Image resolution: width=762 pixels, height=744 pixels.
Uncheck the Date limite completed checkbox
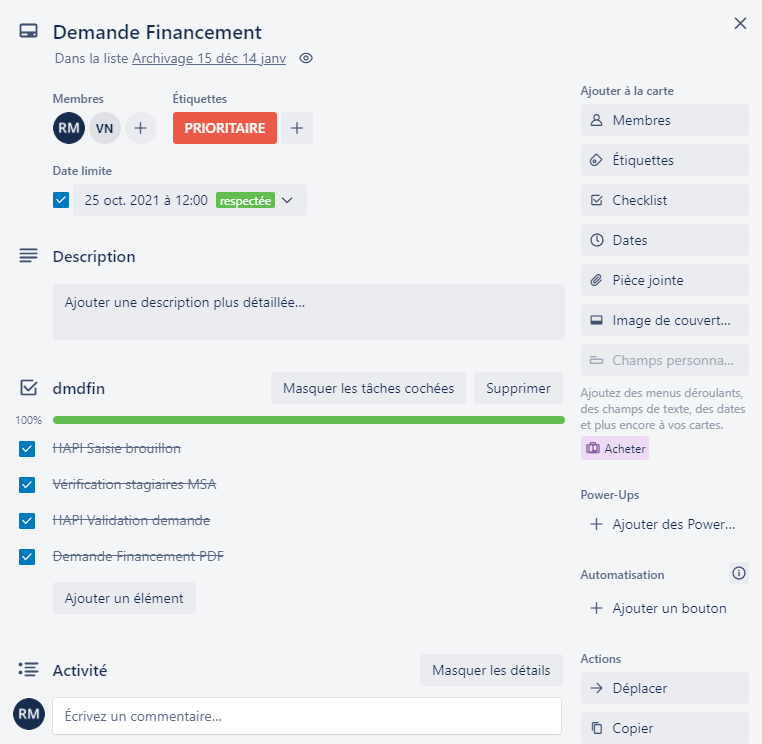61,200
